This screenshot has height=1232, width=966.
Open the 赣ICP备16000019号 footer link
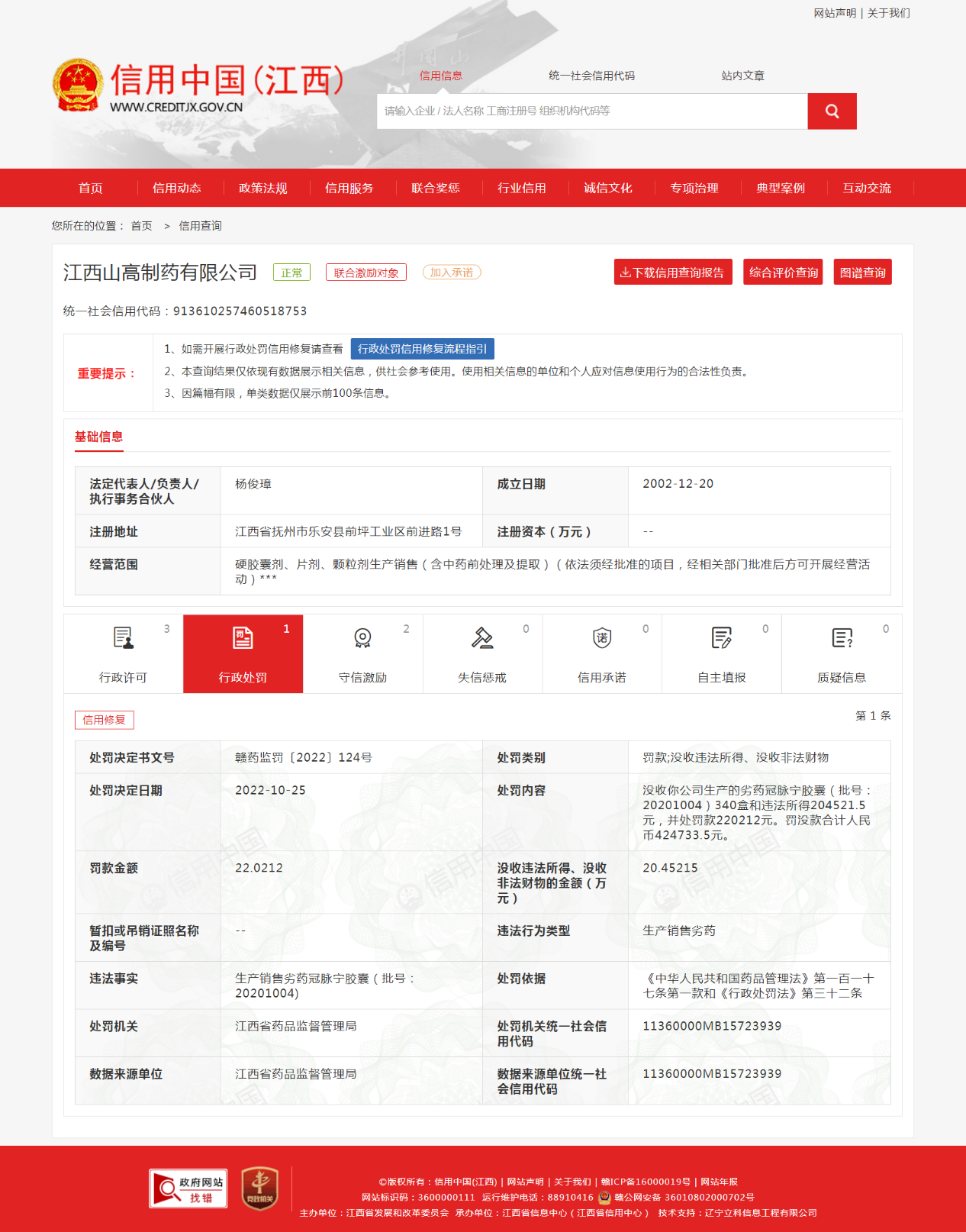646,1182
